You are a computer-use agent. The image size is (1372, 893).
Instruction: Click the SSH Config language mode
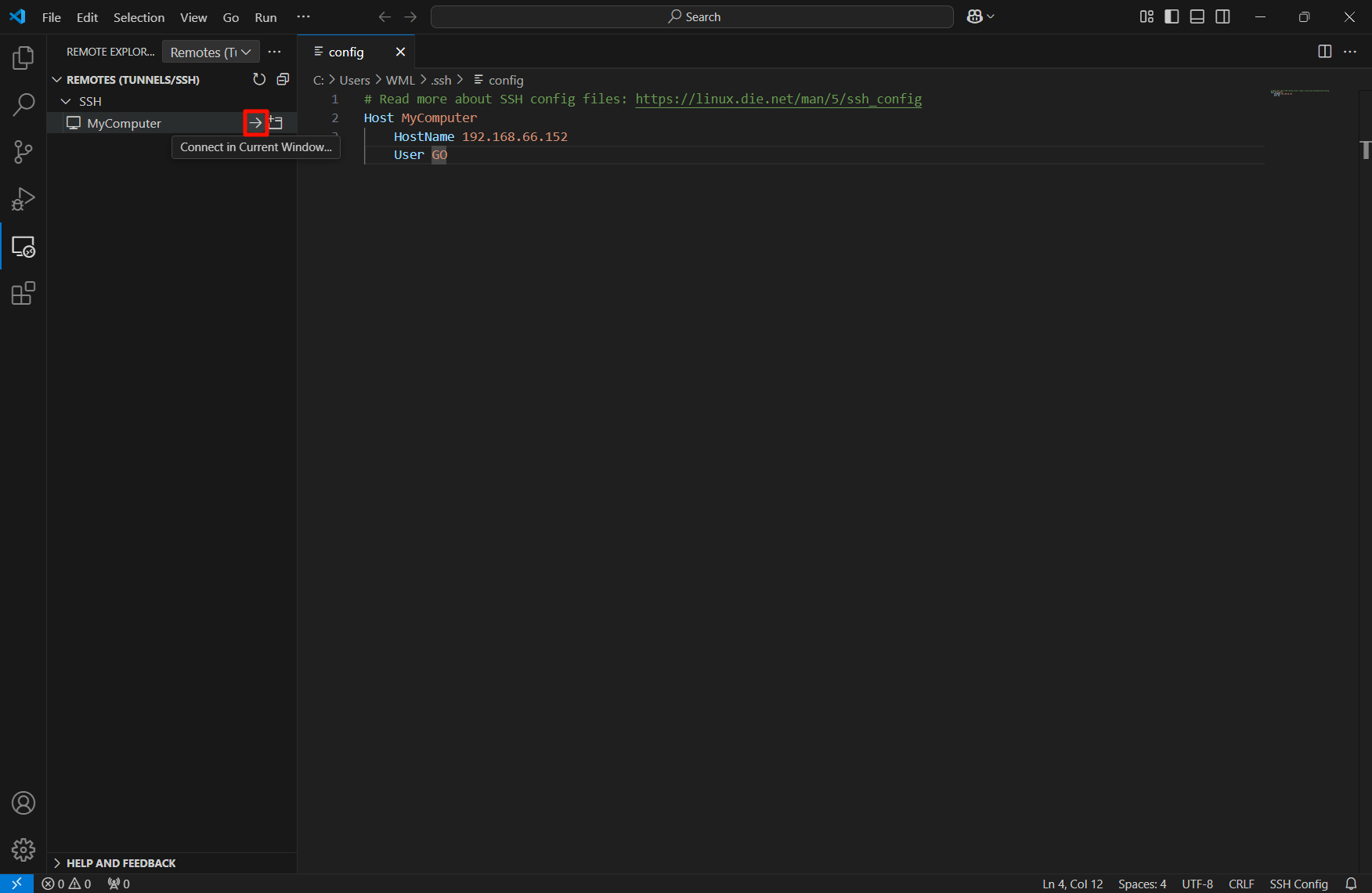(1298, 884)
